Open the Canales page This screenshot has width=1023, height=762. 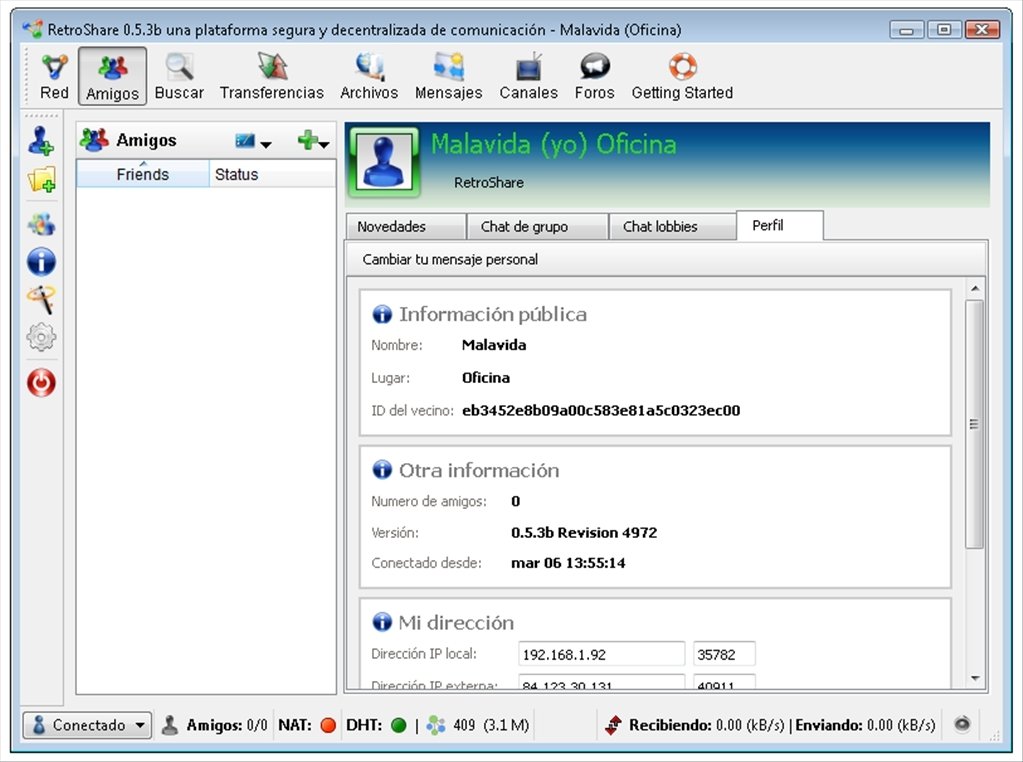point(528,77)
